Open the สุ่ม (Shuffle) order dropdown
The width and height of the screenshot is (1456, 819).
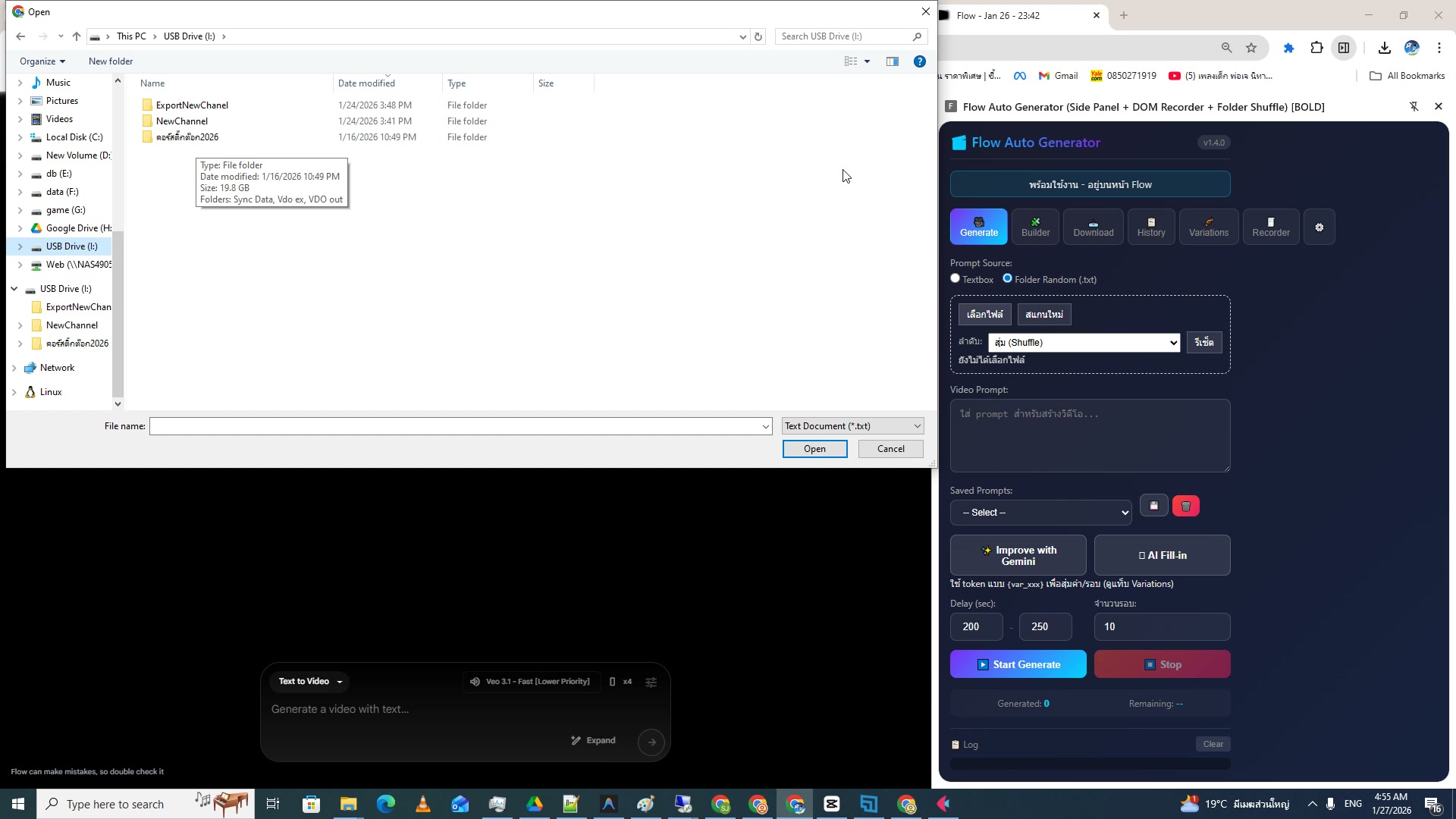point(1083,342)
